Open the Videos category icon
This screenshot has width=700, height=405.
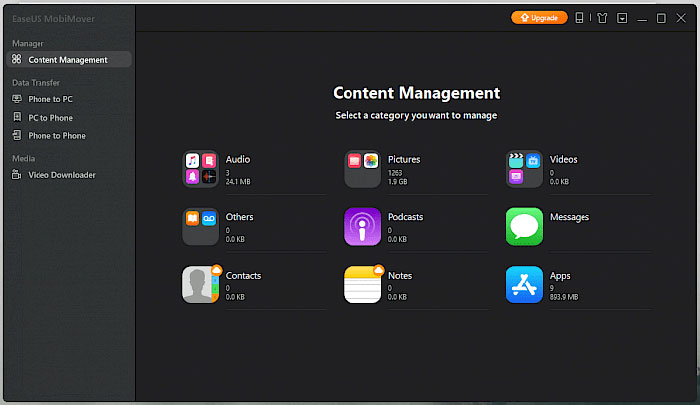(x=525, y=169)
